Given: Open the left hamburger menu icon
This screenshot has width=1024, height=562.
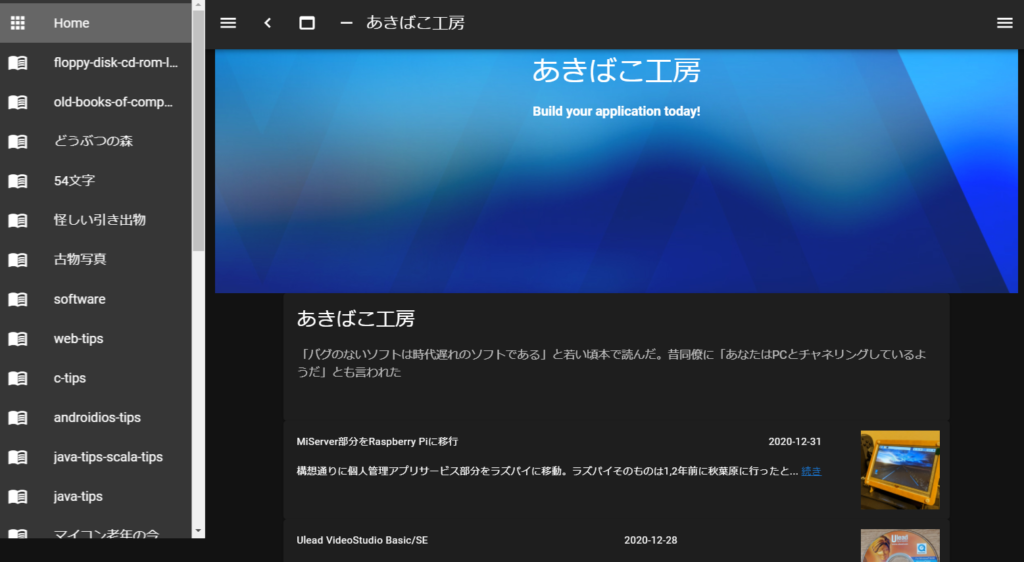Looking at the screenshot, I should (228, 23).
